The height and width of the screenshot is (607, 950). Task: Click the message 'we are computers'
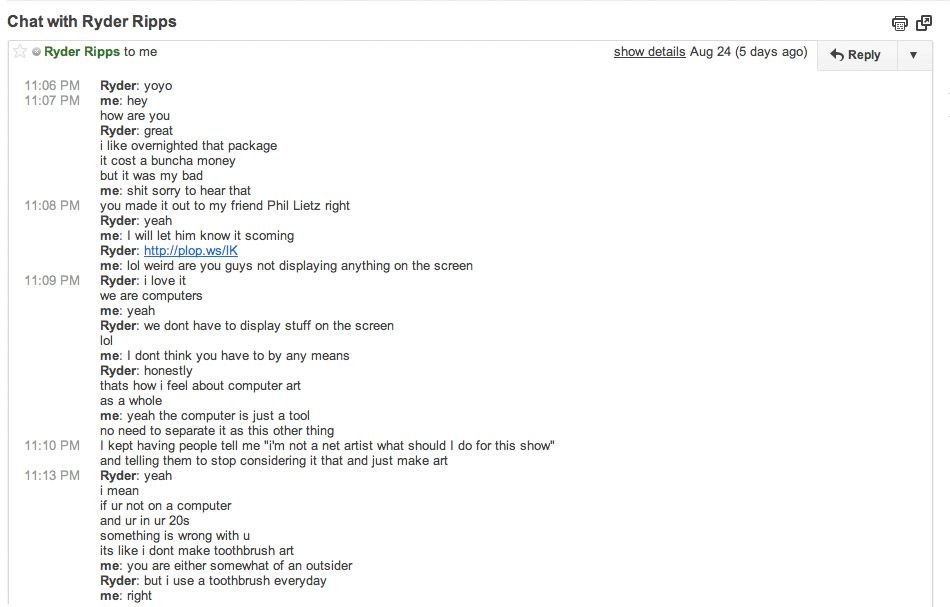[151, 296]
